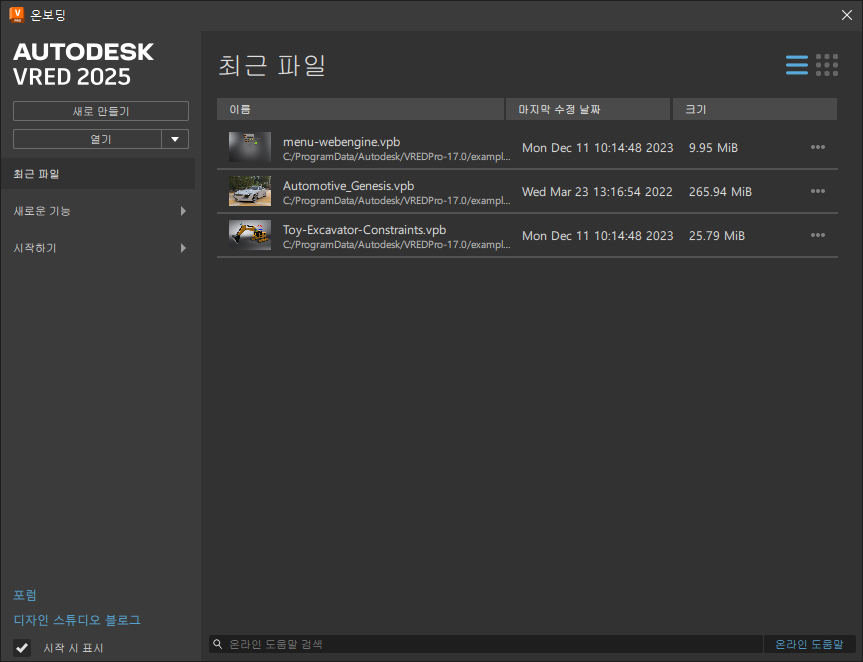This screenshot has height=662, width=863.
Task: Click the modified date of Toy-Excavator-Constraints.vpb
Action: (x=597, y=236)
